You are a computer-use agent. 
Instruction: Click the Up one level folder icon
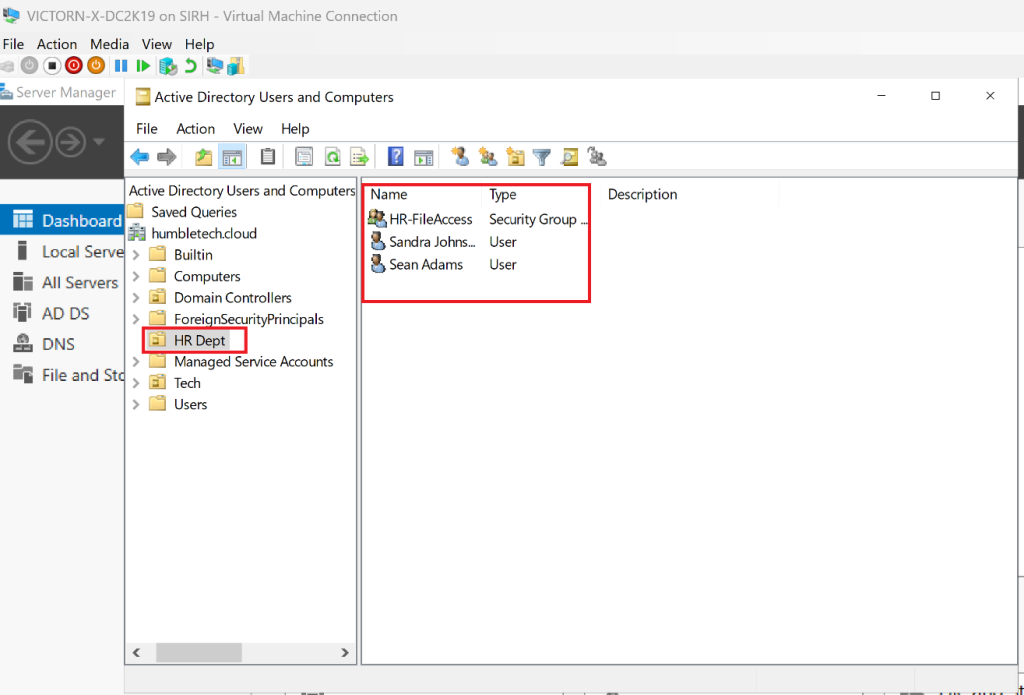[203, 157]
